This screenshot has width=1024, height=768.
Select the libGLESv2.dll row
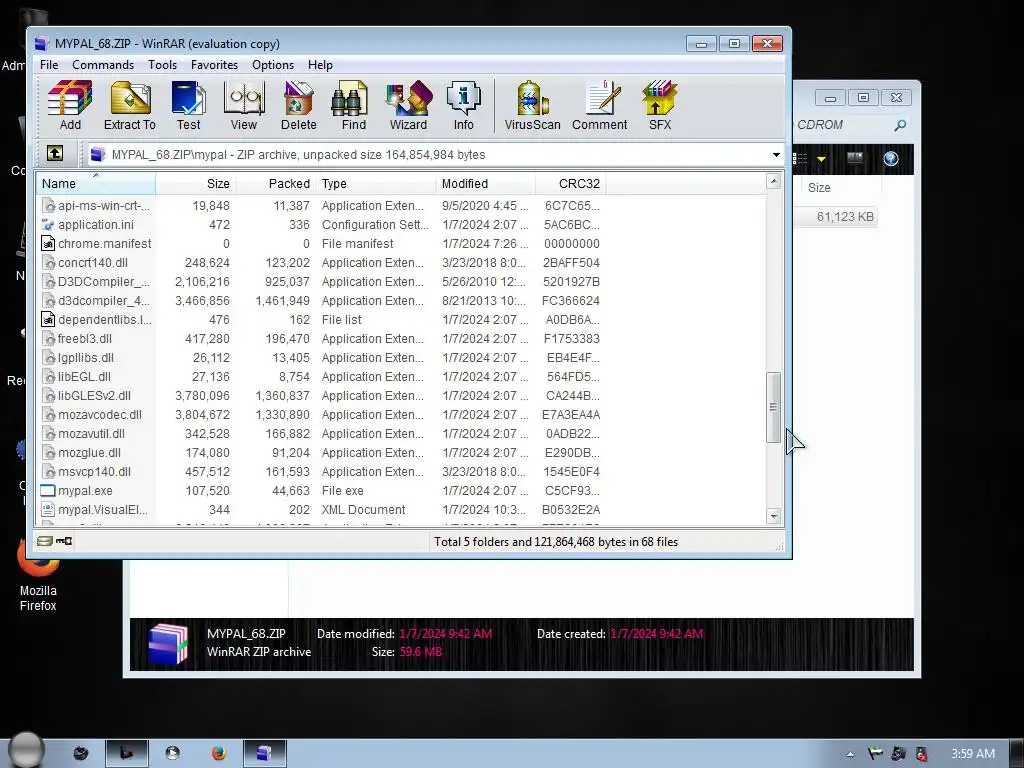pyautogui.click(x=321, y=396)
